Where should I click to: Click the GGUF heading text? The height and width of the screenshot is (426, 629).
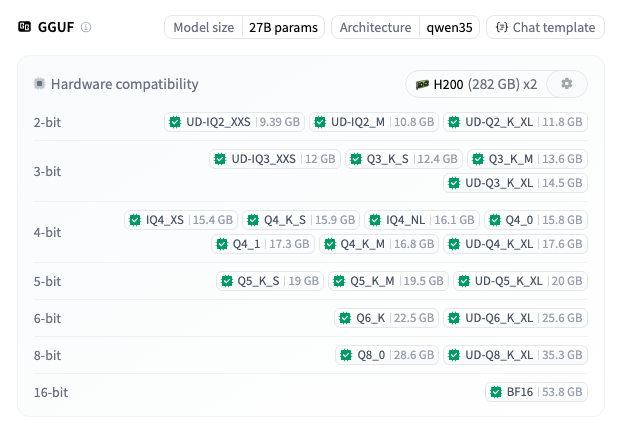click(x=56, y=27)
